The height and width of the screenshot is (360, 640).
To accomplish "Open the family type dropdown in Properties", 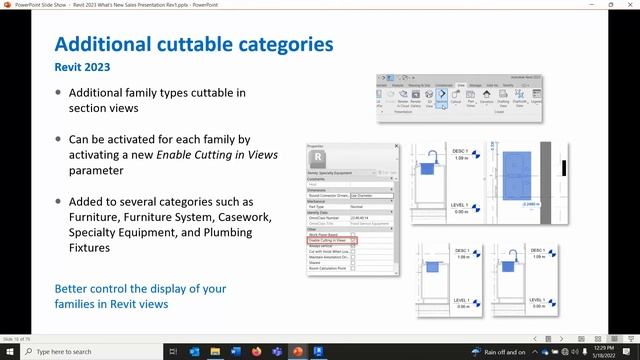I will (373, 173).
